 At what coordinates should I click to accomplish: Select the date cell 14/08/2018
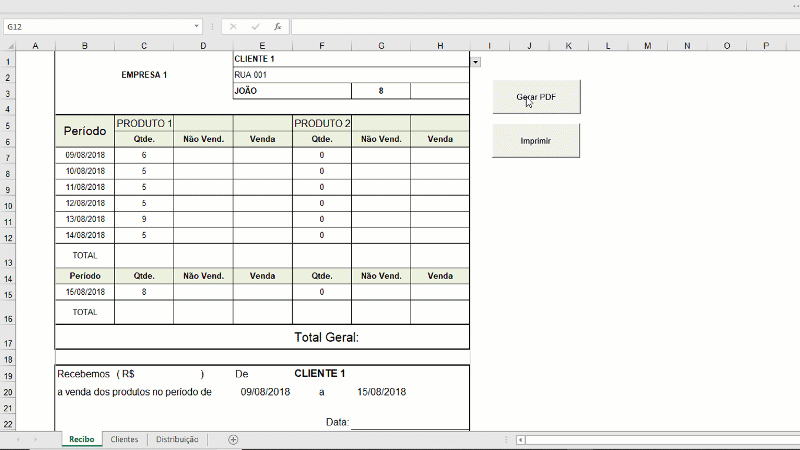tap(85, 235)
